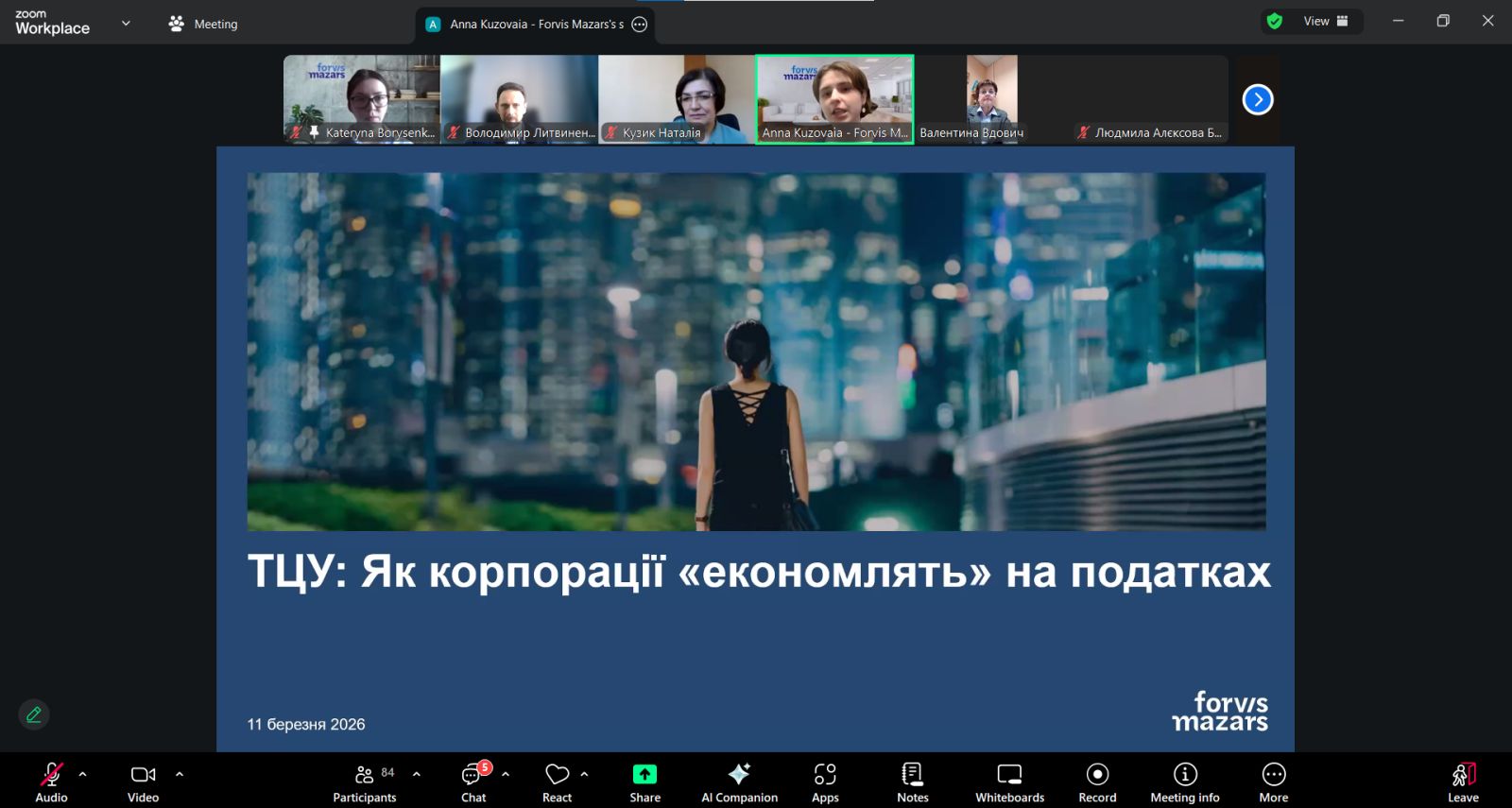Show next participants with the blue arrow
Image resolution: width=1512 pixels, height=808 pixels.
pos(1257,99)
